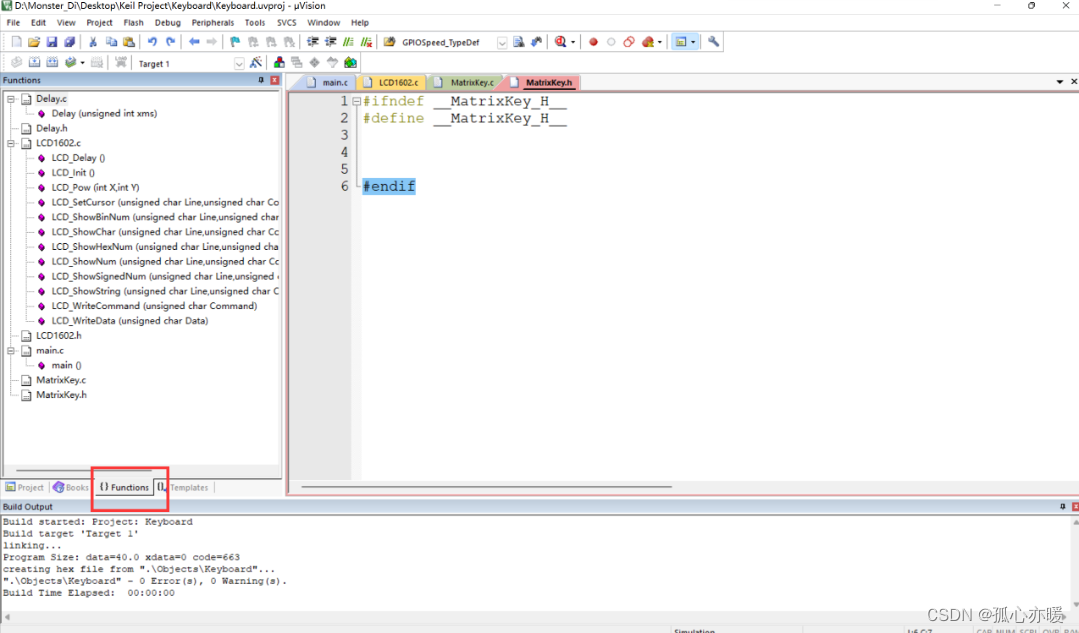The image size is (1079, 633).
Task: Open the GPIOSpeed_TypeDef find combo box dropdown
Action: pos(502,43)
